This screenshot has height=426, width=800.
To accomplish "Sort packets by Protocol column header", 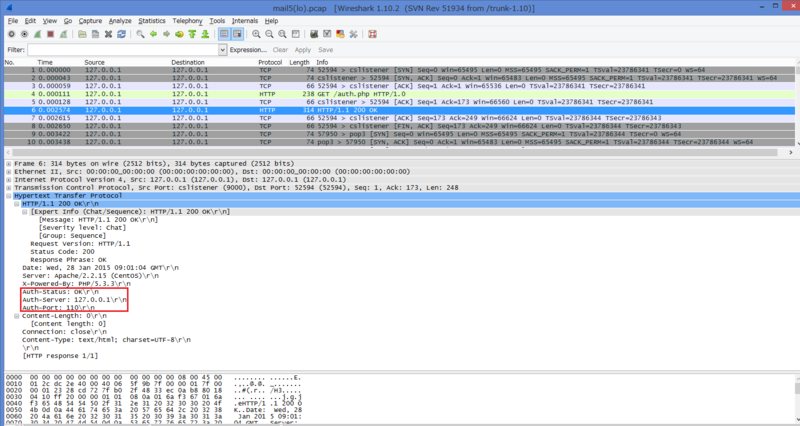I will 270,62.
